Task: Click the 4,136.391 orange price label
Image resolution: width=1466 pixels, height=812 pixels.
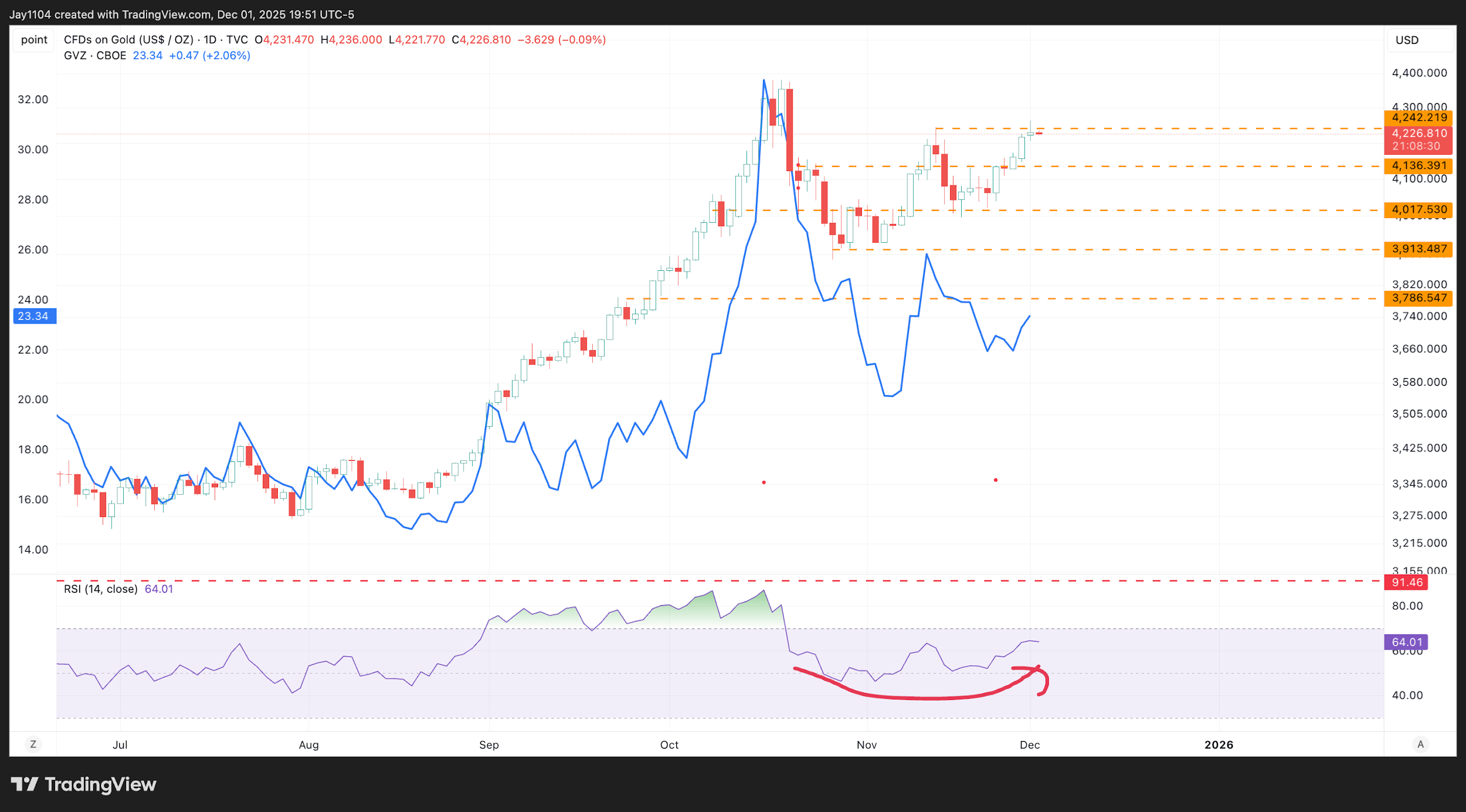Action: (1418, 165)
